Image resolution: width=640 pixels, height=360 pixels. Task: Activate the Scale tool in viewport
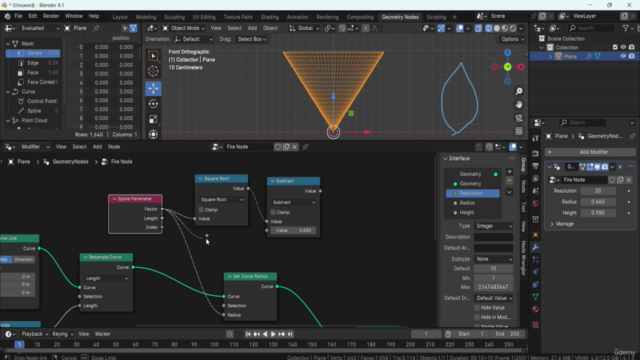[153, 119]
